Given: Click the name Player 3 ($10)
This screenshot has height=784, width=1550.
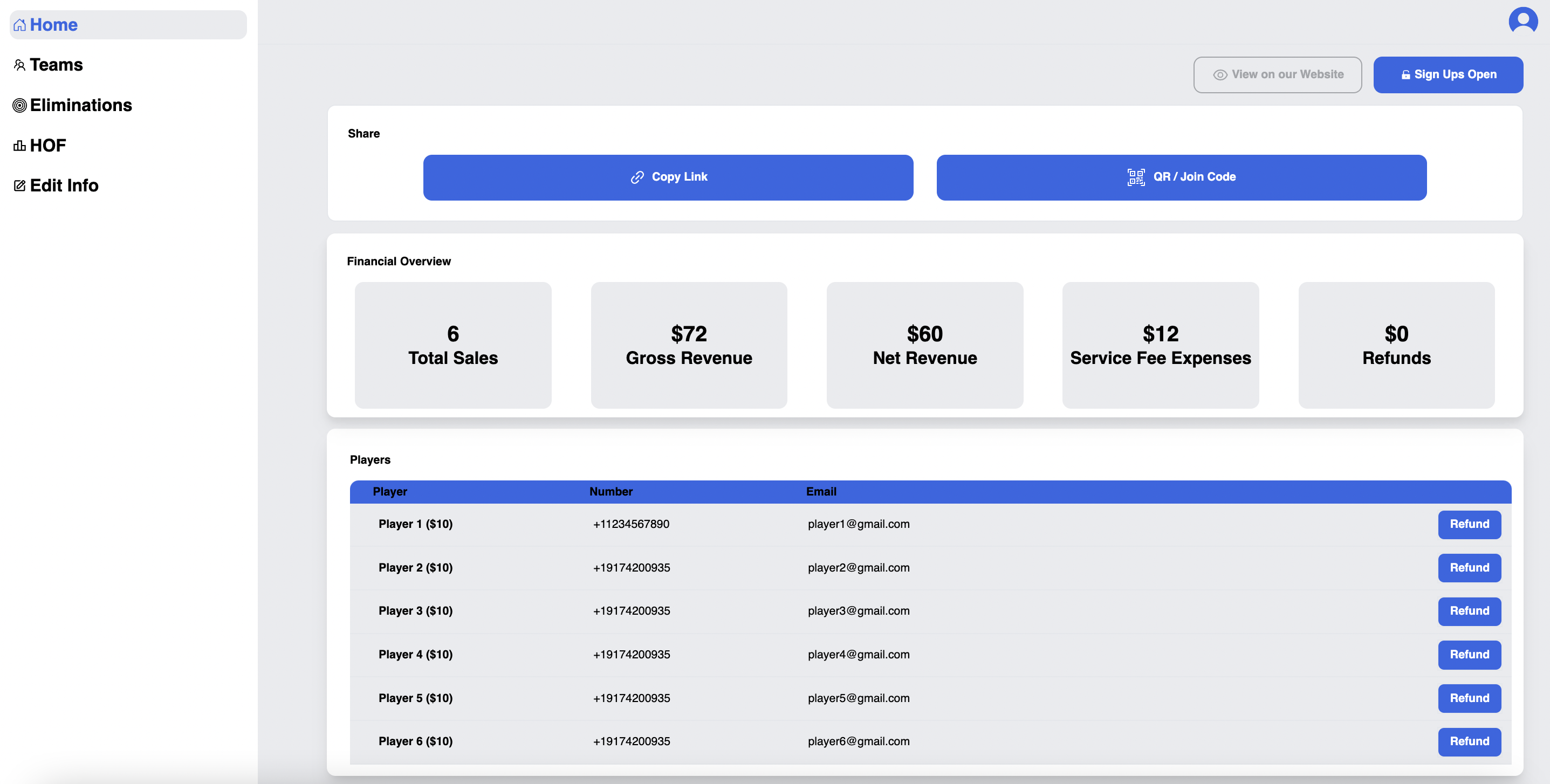Looking at the screenshot, I should pos(415,611).
